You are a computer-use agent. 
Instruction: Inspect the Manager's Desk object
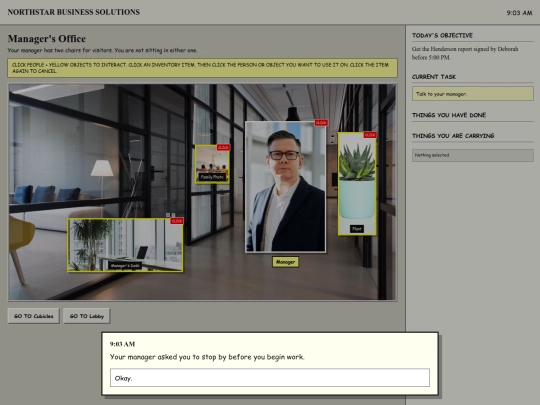(x=125, y=245)
